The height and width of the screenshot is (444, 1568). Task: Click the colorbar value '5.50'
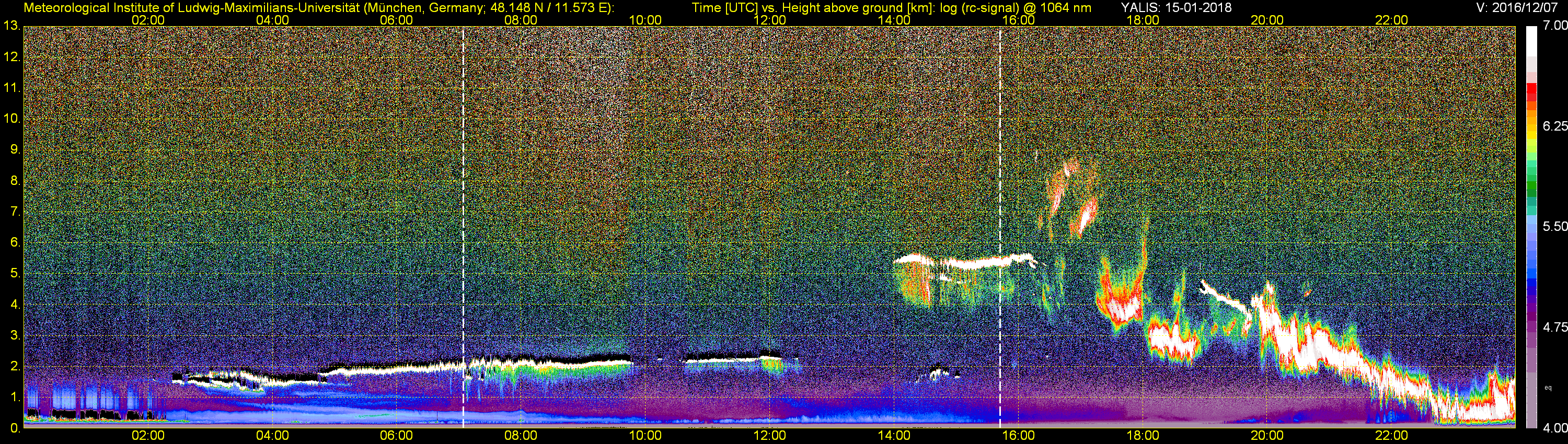[x=1554, y=226]
